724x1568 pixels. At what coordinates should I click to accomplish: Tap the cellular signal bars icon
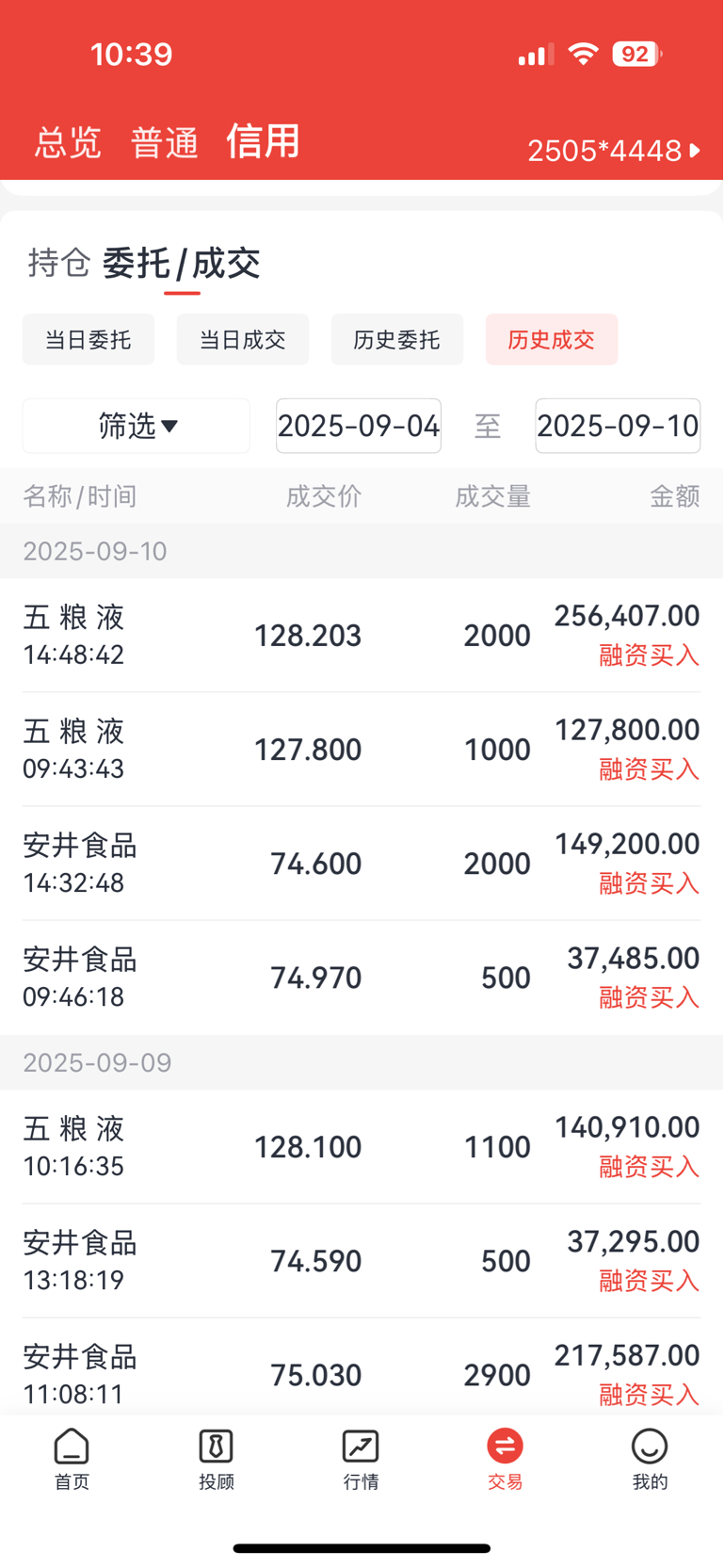point(536,56)
